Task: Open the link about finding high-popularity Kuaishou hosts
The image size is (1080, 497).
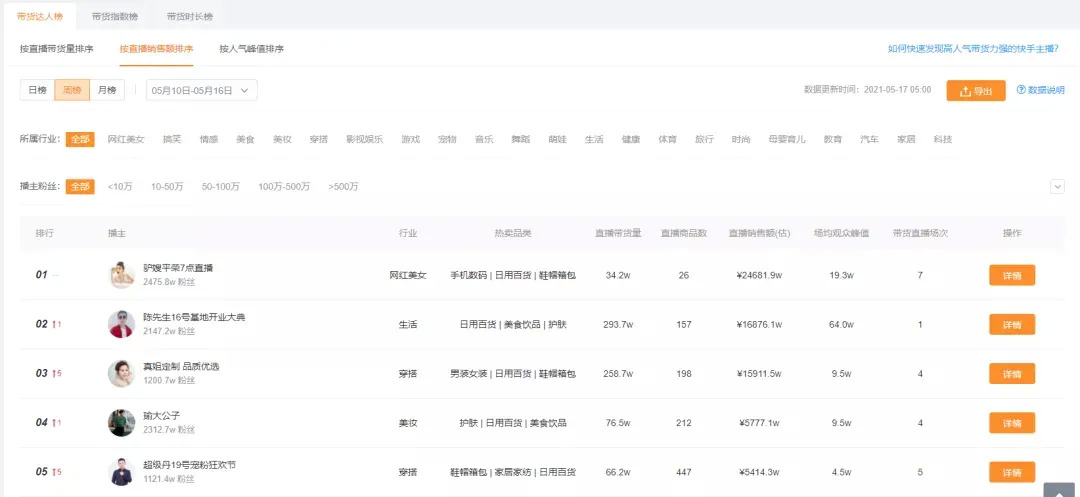Action: click(x=973, y=49)
